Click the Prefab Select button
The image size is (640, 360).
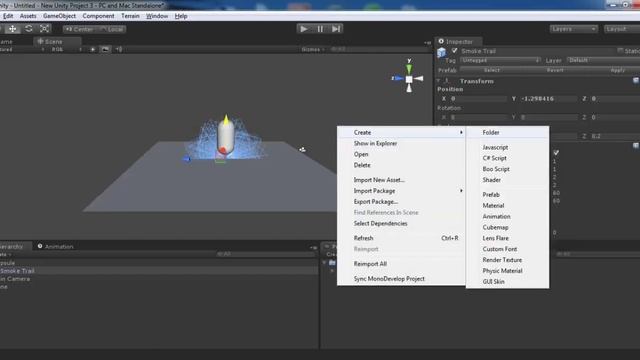[x=491, y=70]
